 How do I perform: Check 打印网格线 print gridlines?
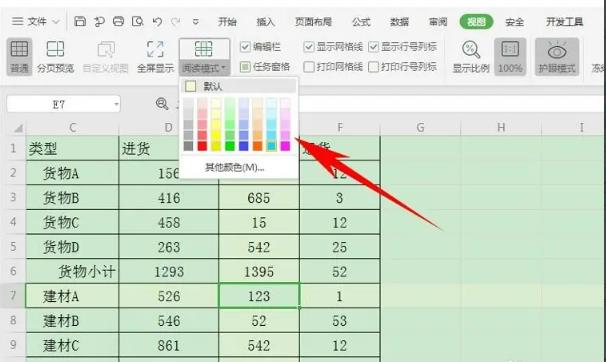pyautogui.click(x=308, y=67)
